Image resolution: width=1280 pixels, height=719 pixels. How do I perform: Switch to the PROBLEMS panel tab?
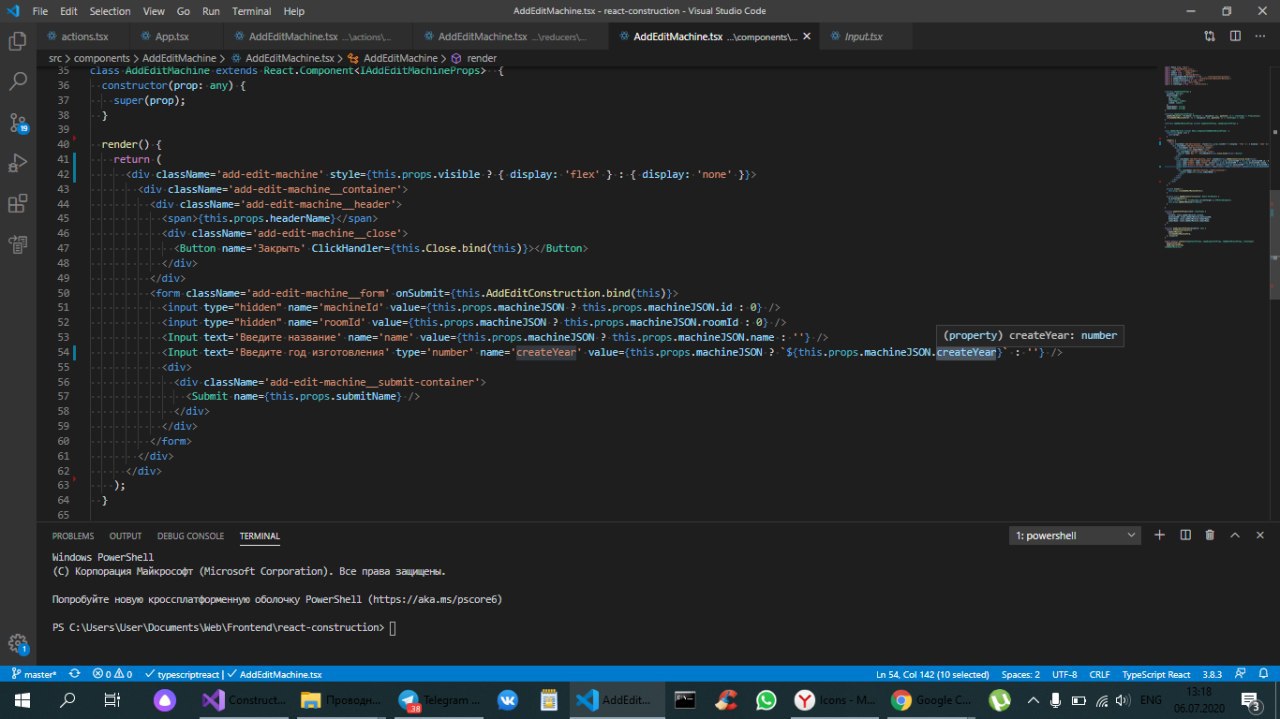pyautogui.click(x=73, y=536)
